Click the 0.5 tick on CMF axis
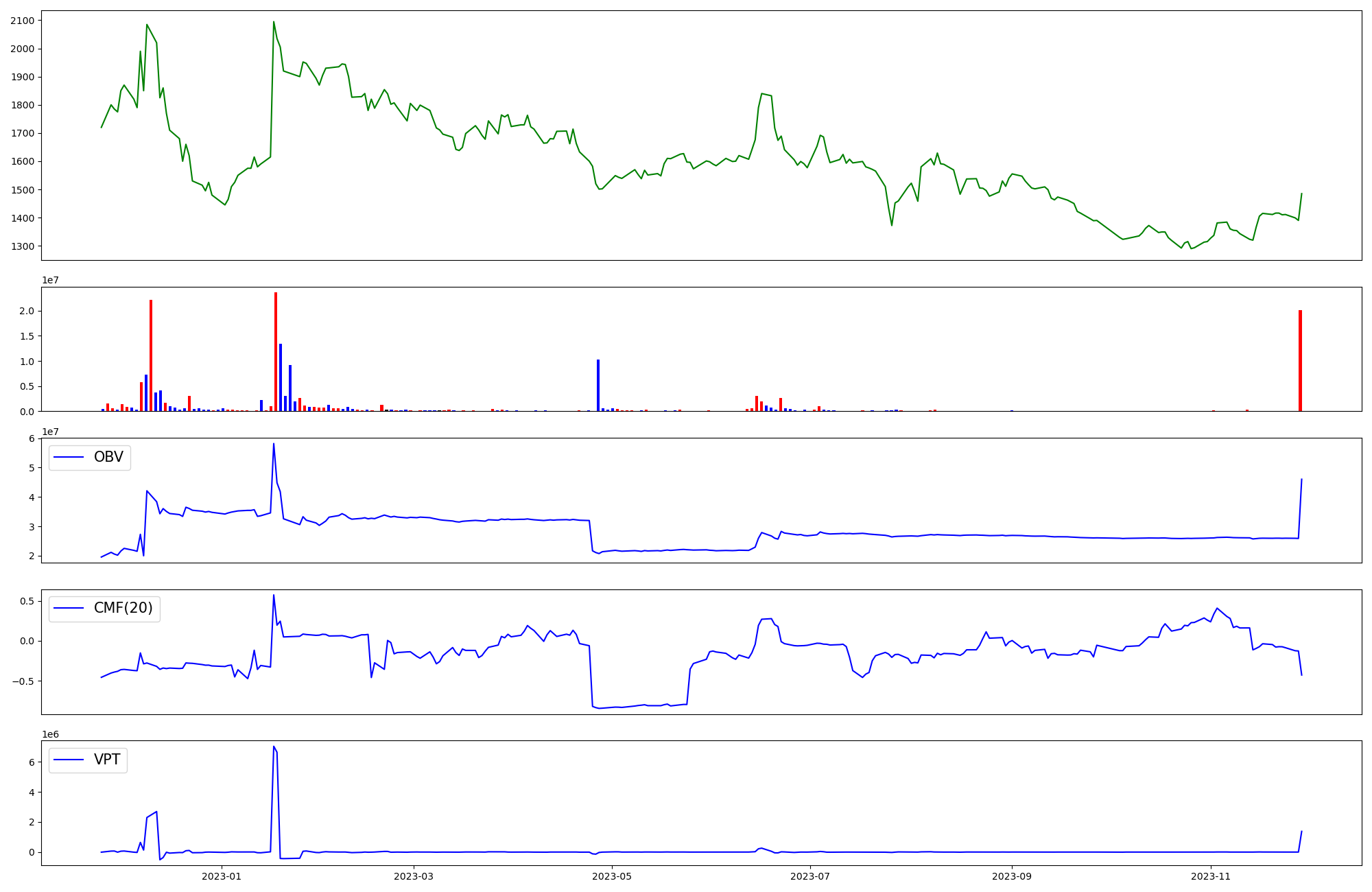 (26, 601)
